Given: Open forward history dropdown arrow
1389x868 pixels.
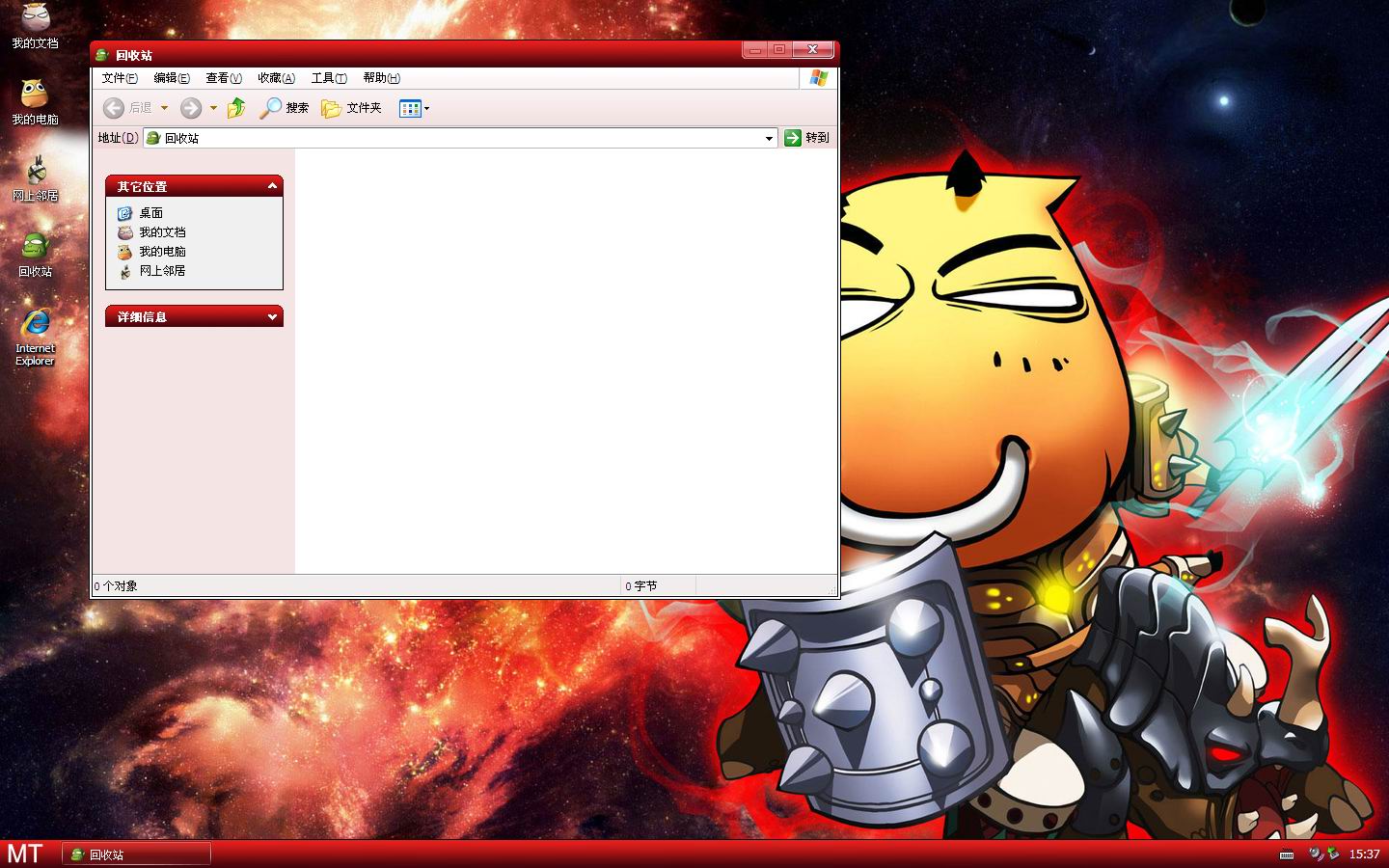Looking at the screenshot, I should (213, 108).
